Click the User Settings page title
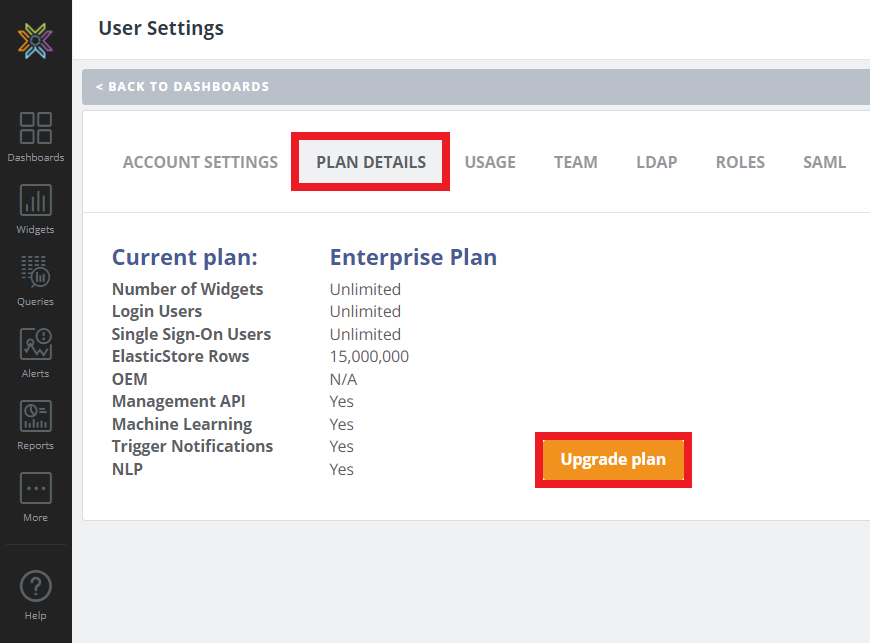 pyautogui.click(x=161, y=28)
